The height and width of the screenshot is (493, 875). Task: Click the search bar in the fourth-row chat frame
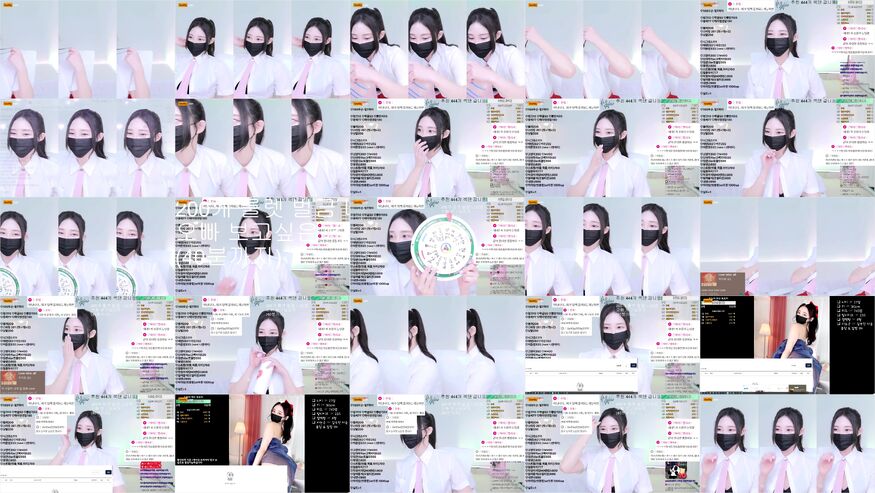(580, 367)
